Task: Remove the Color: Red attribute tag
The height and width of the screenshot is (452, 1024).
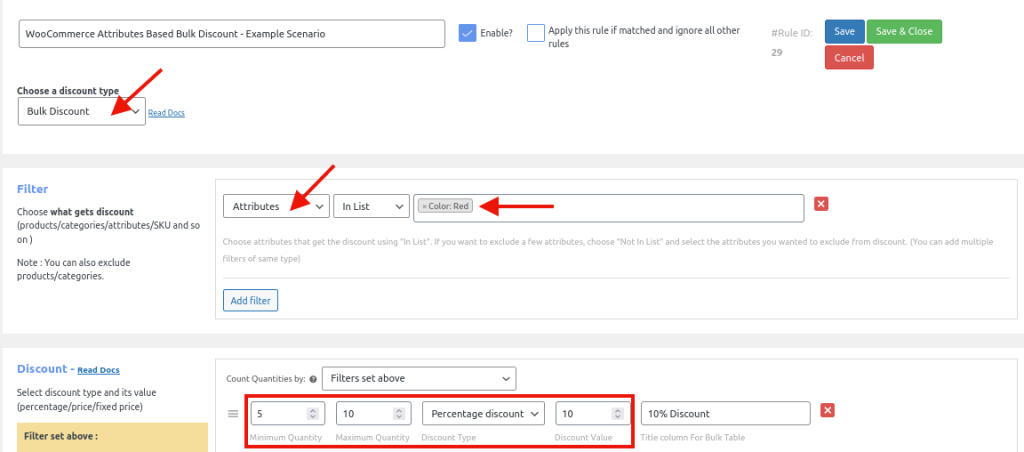Action: click(424, 206)
